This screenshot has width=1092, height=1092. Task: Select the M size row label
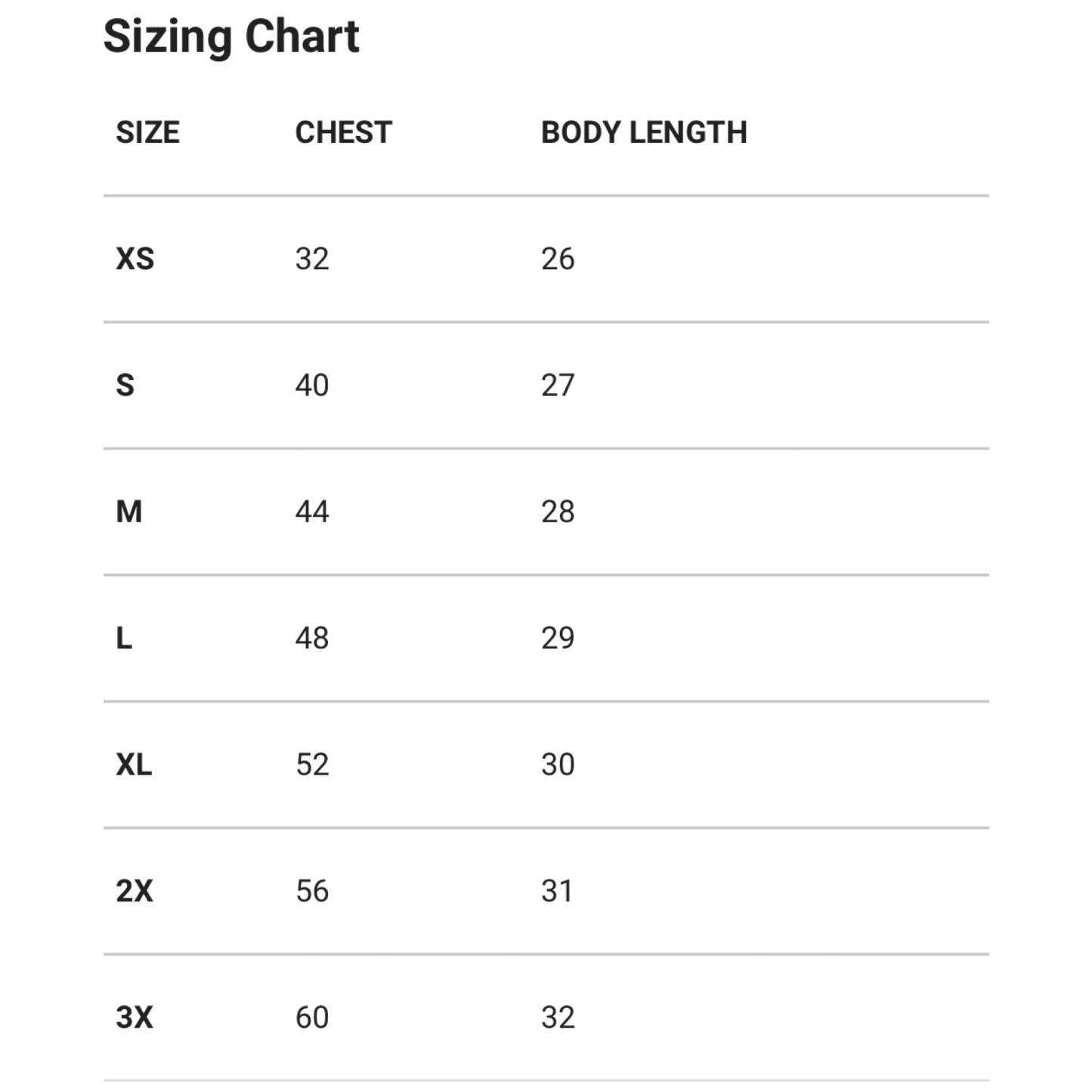click(x=129, y=512)
